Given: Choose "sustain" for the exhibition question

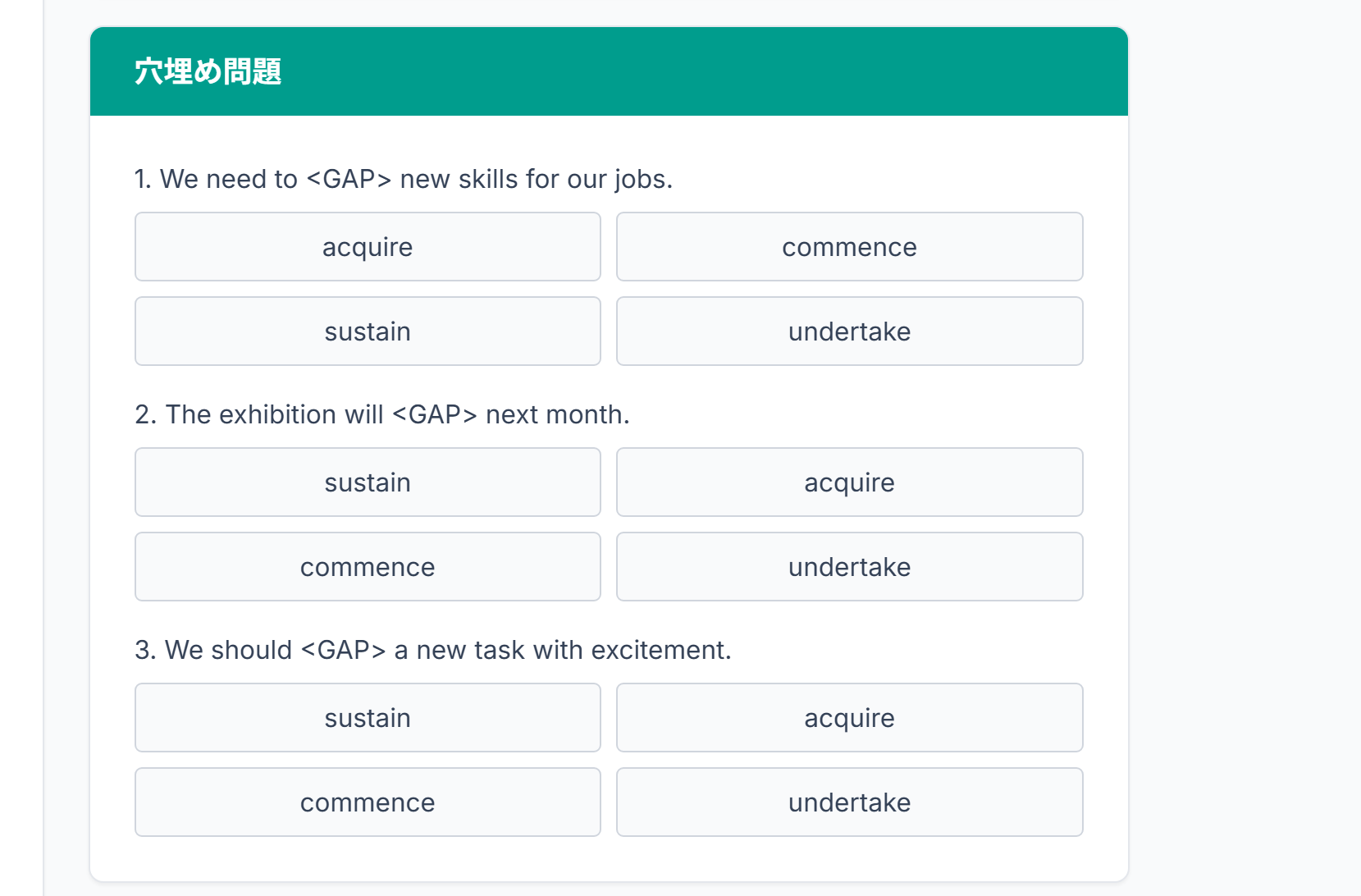Looking at the screenshot, I should pos(368,482).
